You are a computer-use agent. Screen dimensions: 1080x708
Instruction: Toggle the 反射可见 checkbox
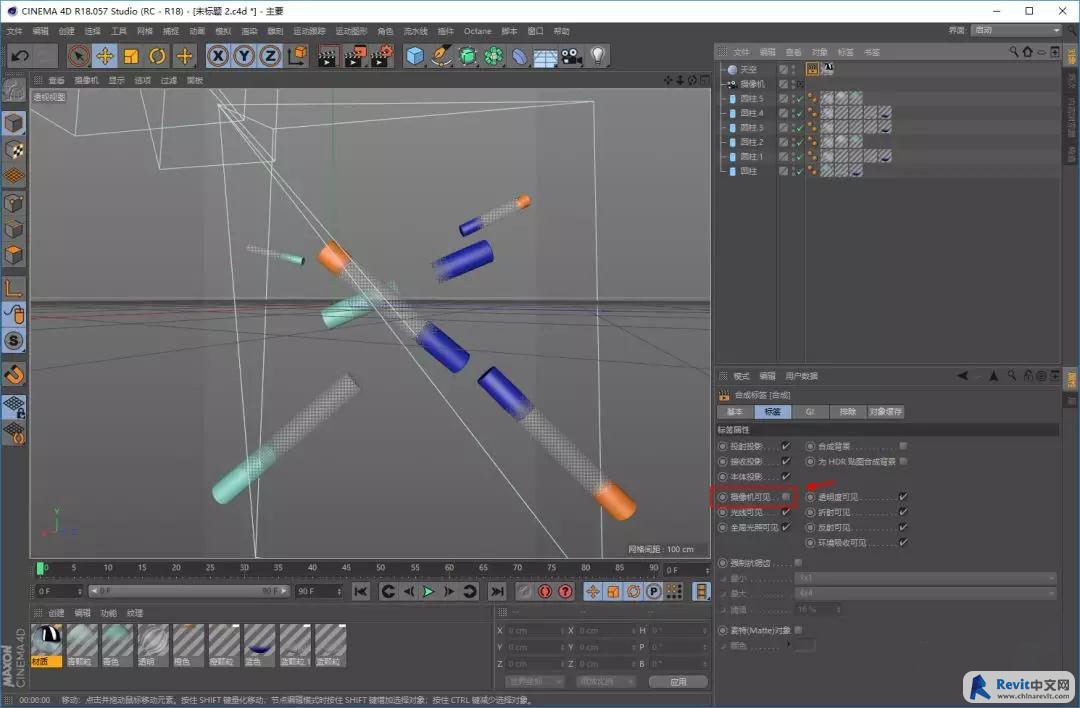tap(903, 528)
